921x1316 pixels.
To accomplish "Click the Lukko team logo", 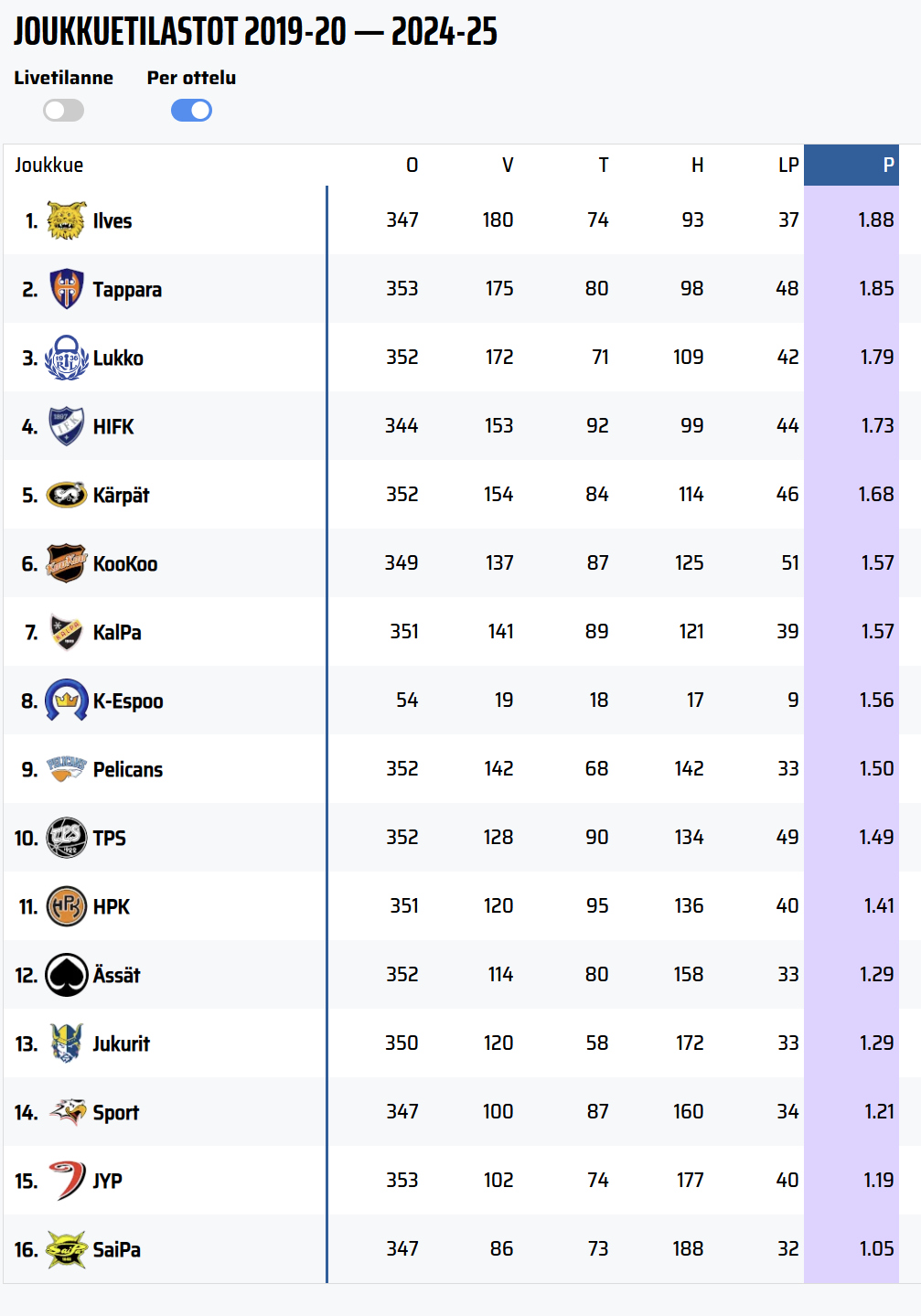I will pos(67,358).
